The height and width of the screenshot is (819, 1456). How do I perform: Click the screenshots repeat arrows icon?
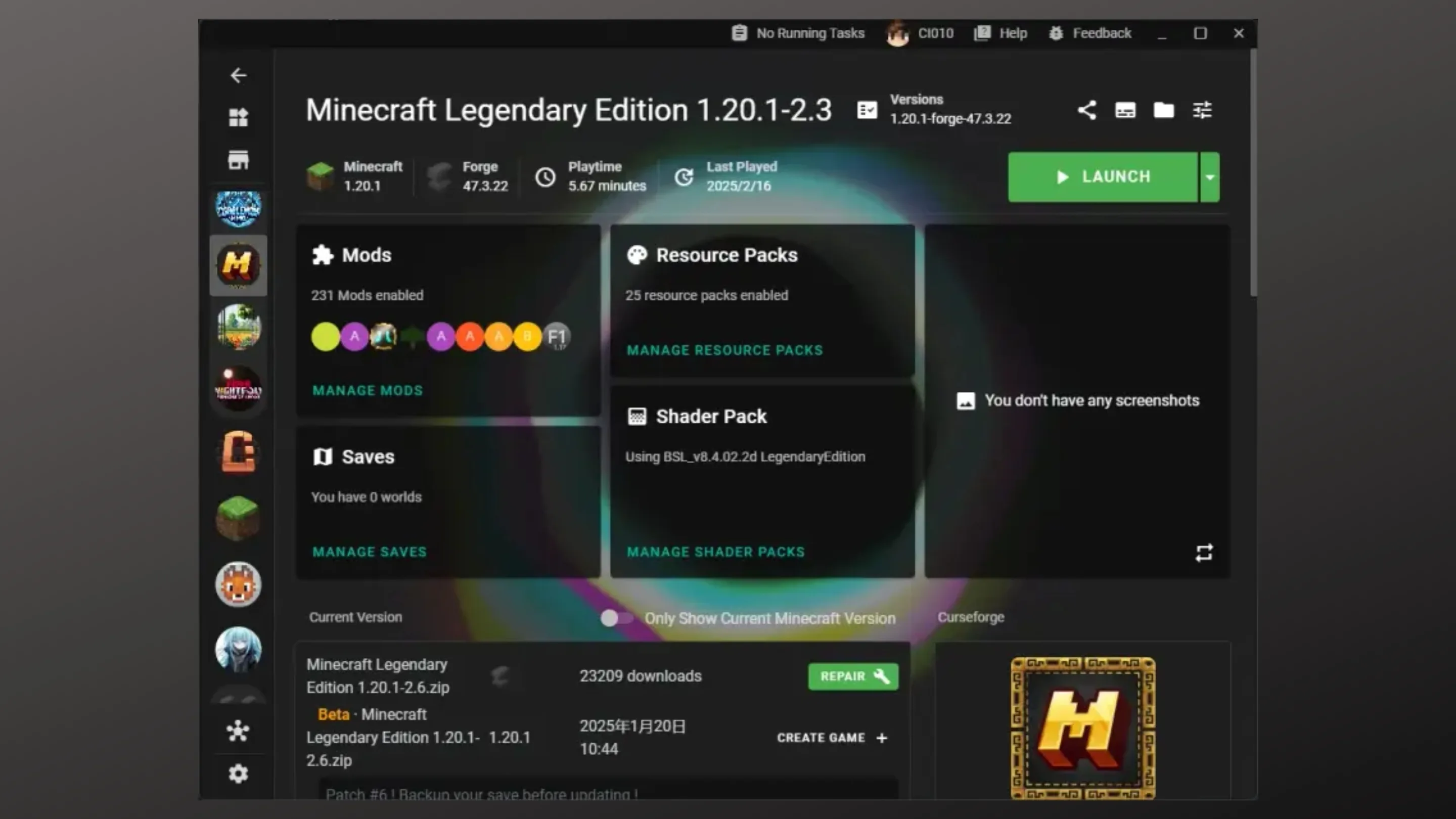tap(1204, 553)
